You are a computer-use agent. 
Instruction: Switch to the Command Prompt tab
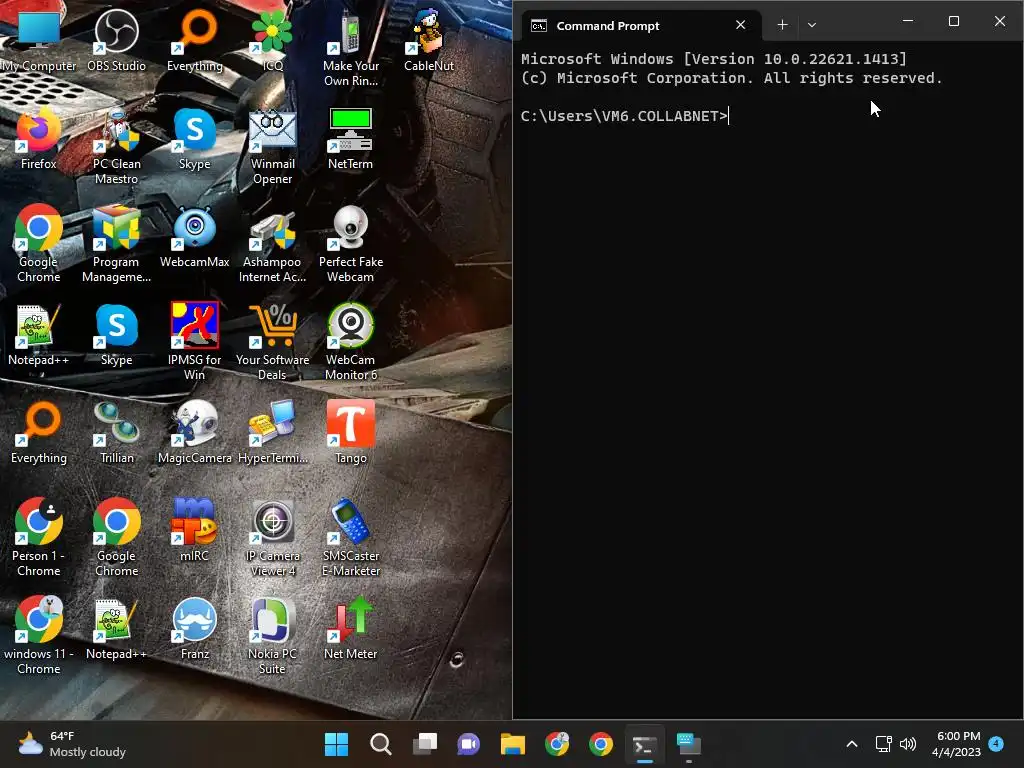click(x=642, y=25)
